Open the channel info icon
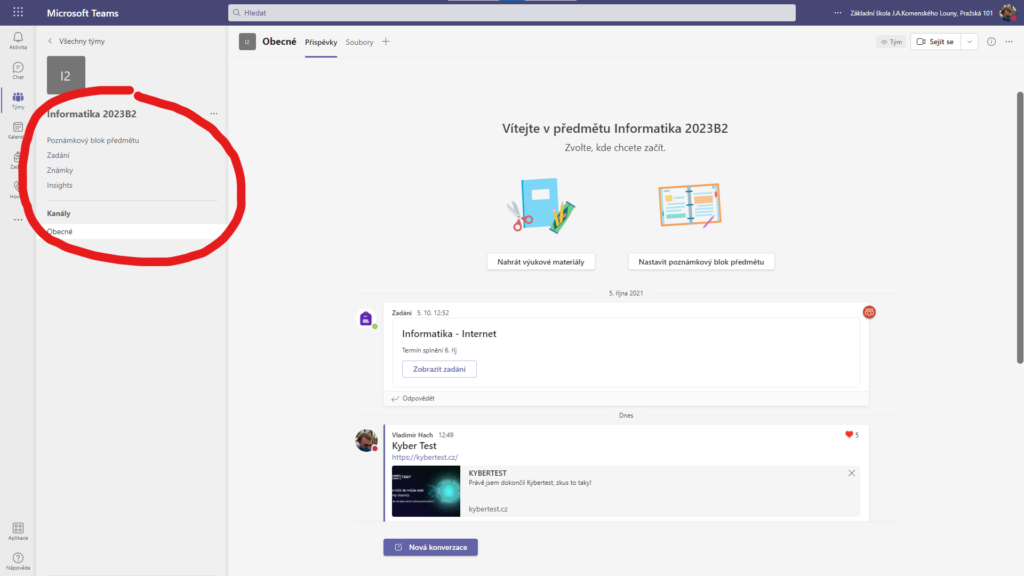1024x576 pixels. pyautogui.click(x=991, y=42)
